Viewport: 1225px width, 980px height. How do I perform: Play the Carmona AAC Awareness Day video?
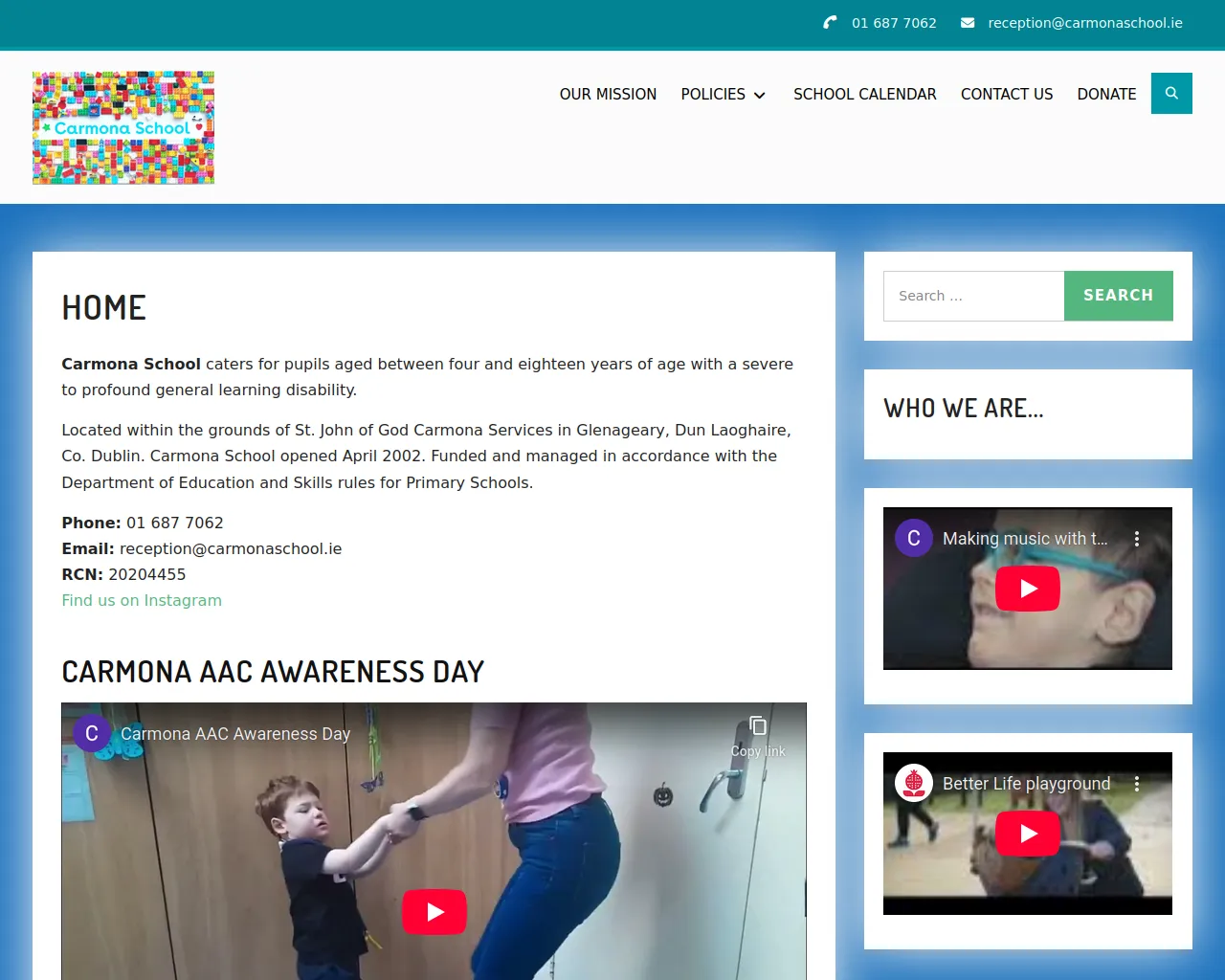click(434, 912)
